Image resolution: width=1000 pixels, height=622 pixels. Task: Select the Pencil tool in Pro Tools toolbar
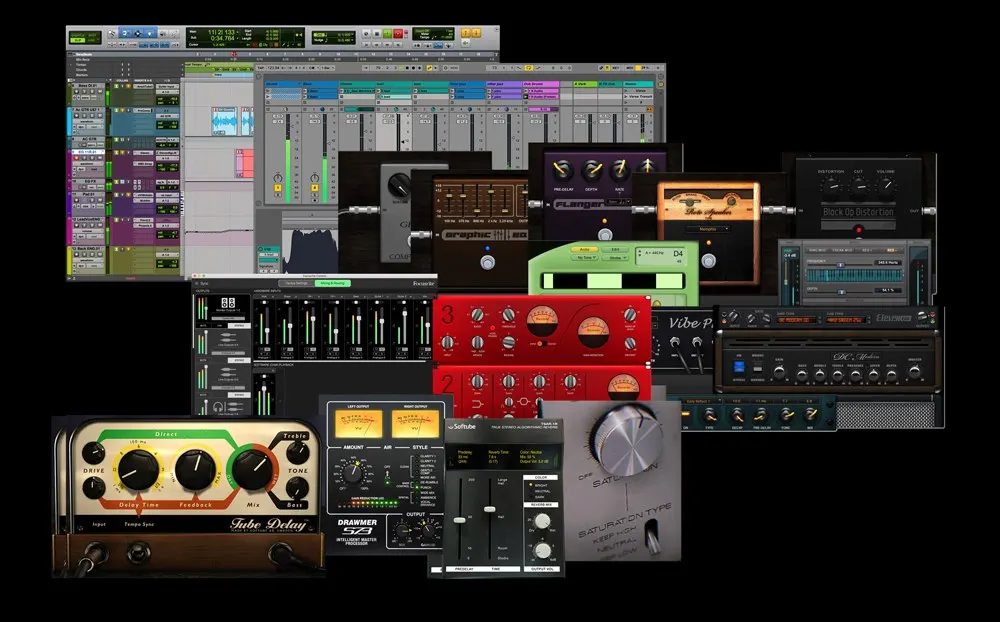pos(175,33)
